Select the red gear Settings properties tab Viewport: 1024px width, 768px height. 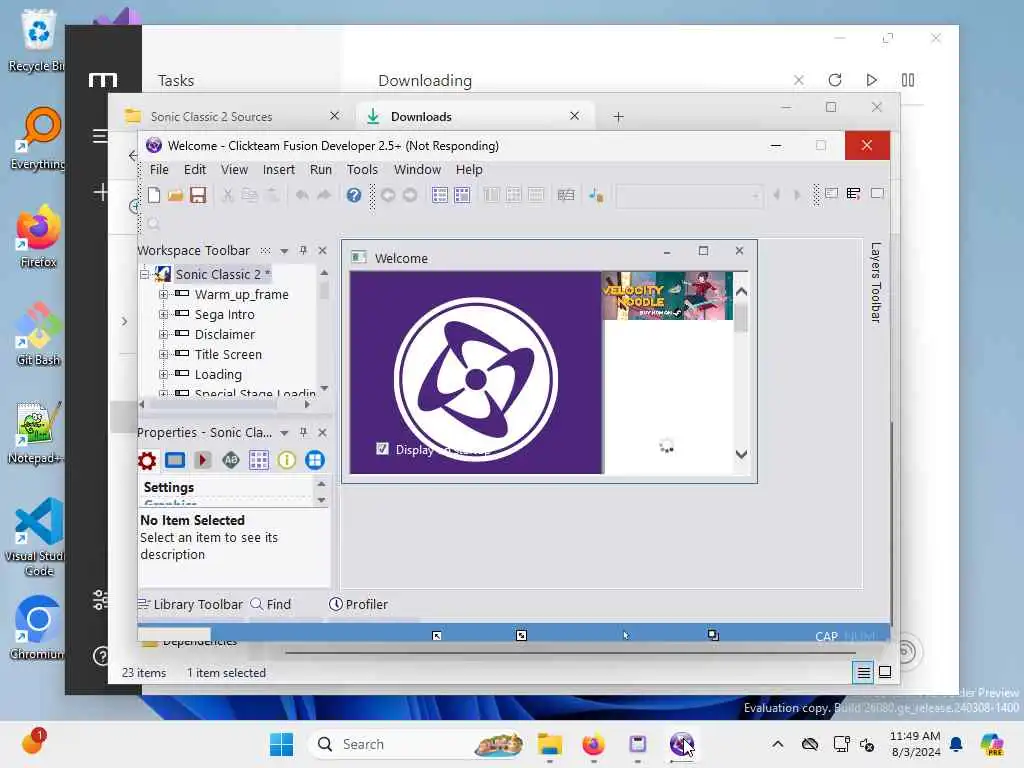click(147, 460)
